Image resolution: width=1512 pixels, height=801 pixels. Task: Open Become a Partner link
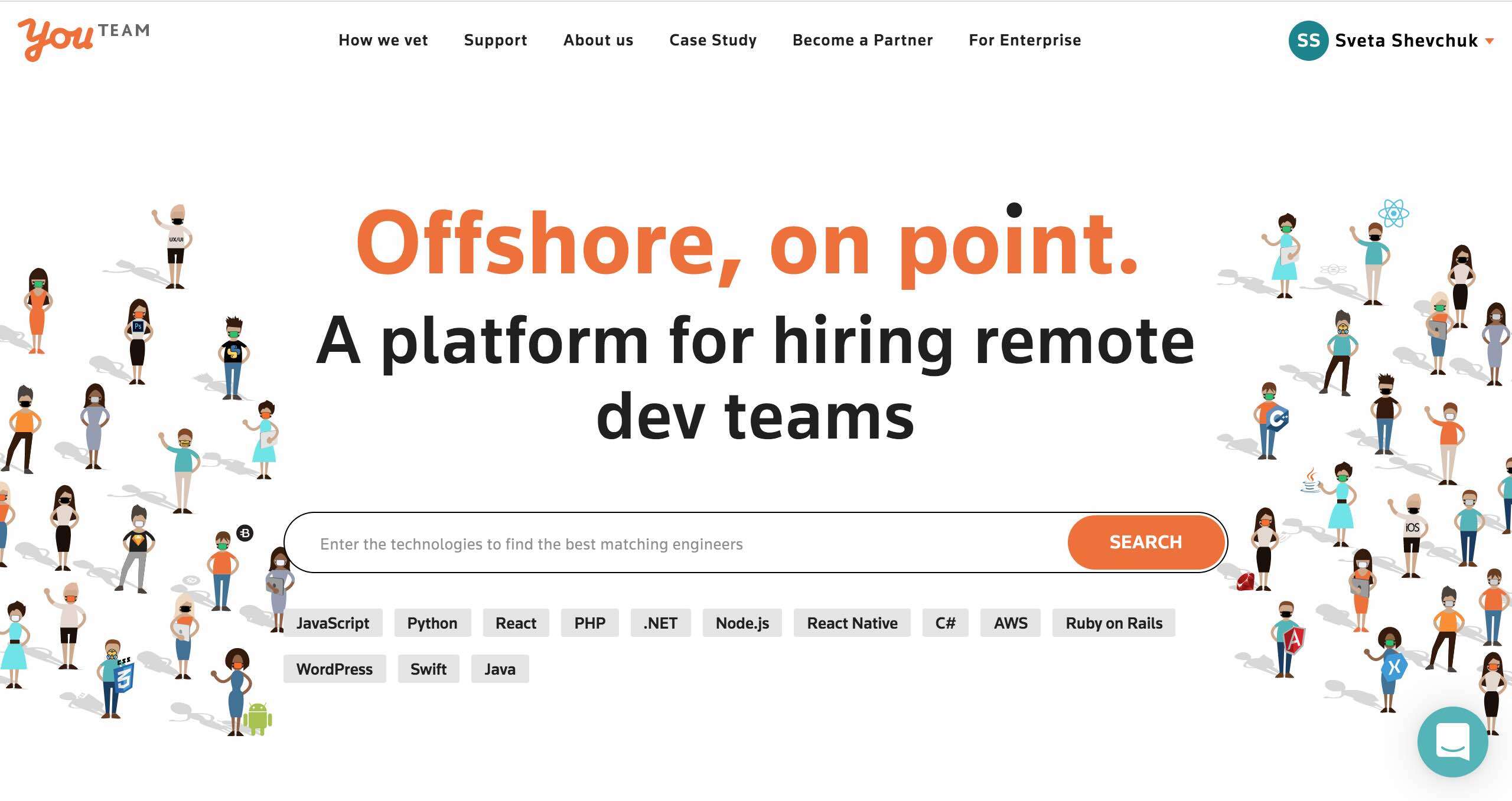point(862,40)
